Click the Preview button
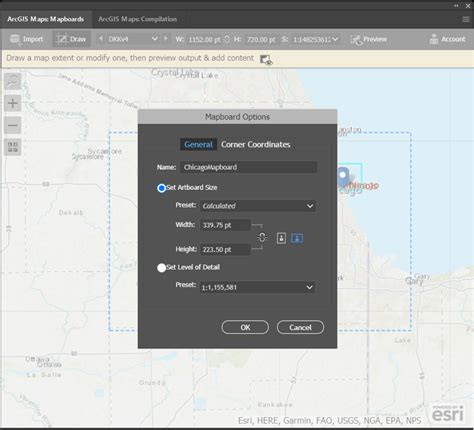This screenshot has width=474, height=430. (x=369, y=39)
